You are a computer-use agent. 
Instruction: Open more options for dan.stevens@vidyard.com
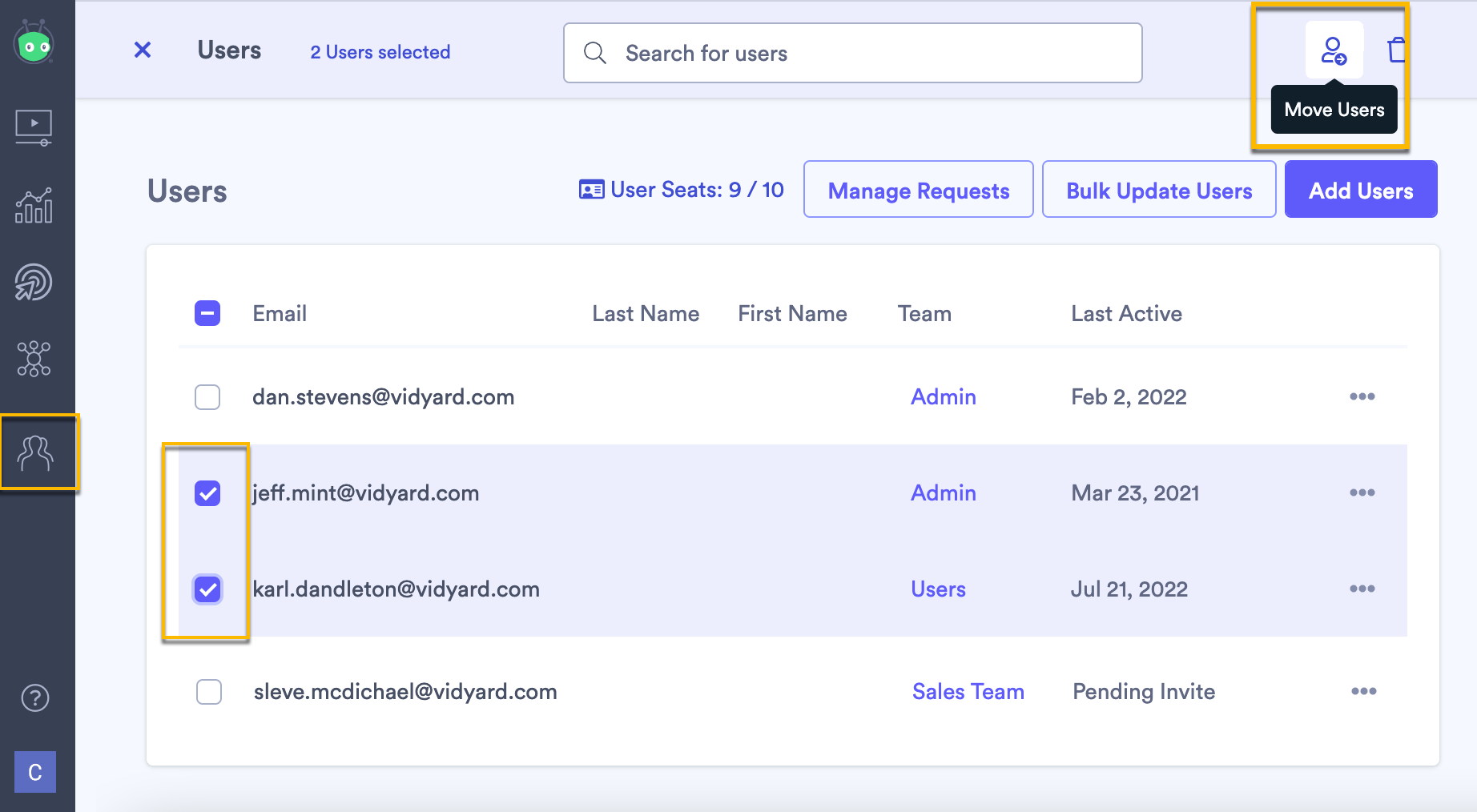[1362, 396]
